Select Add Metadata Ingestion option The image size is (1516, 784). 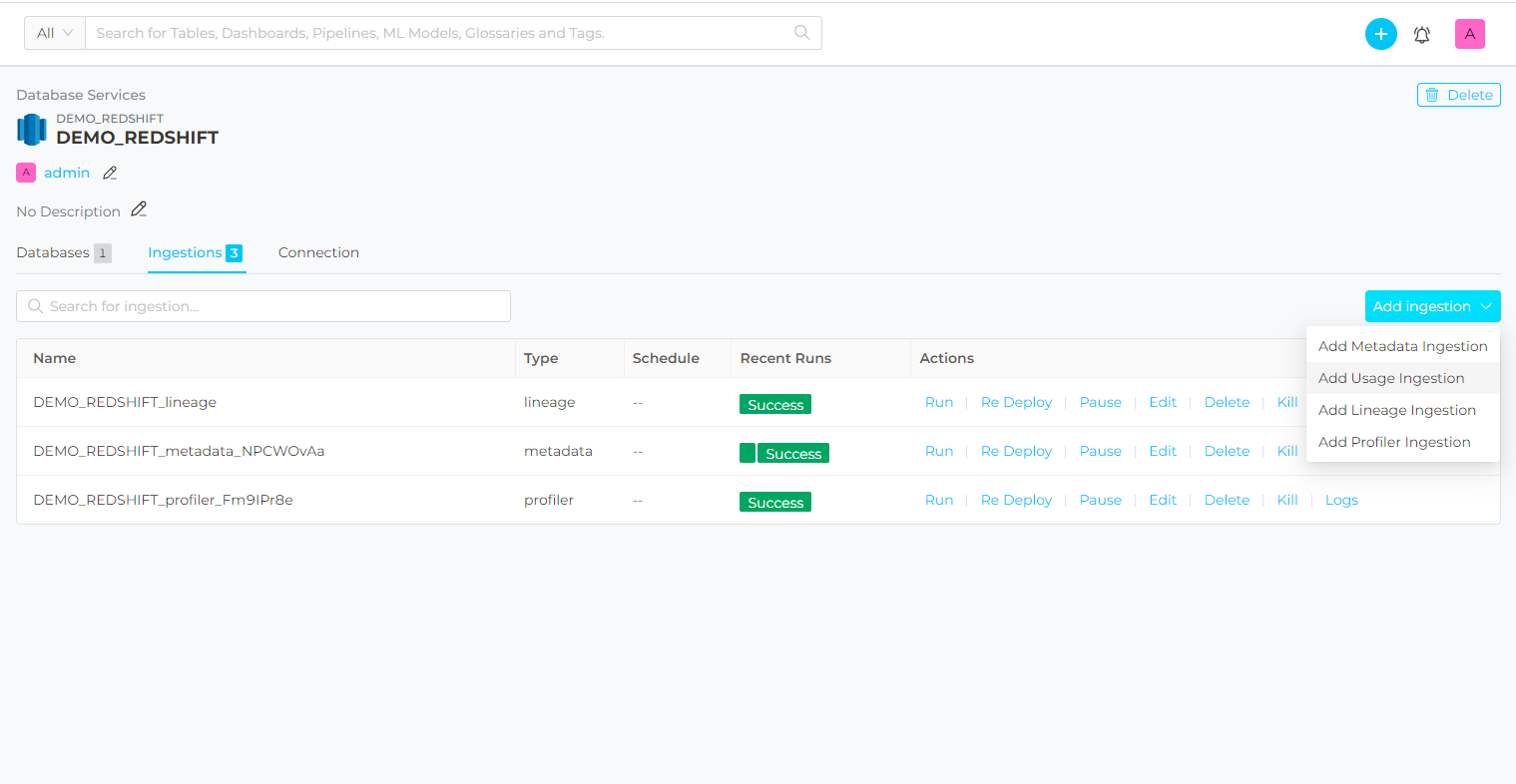pos(1402,346)
